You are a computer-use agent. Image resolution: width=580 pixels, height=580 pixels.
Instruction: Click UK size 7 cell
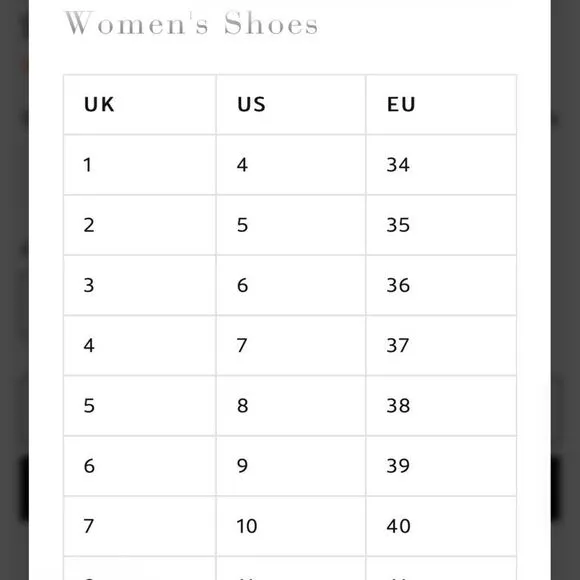tap(140, 526)
